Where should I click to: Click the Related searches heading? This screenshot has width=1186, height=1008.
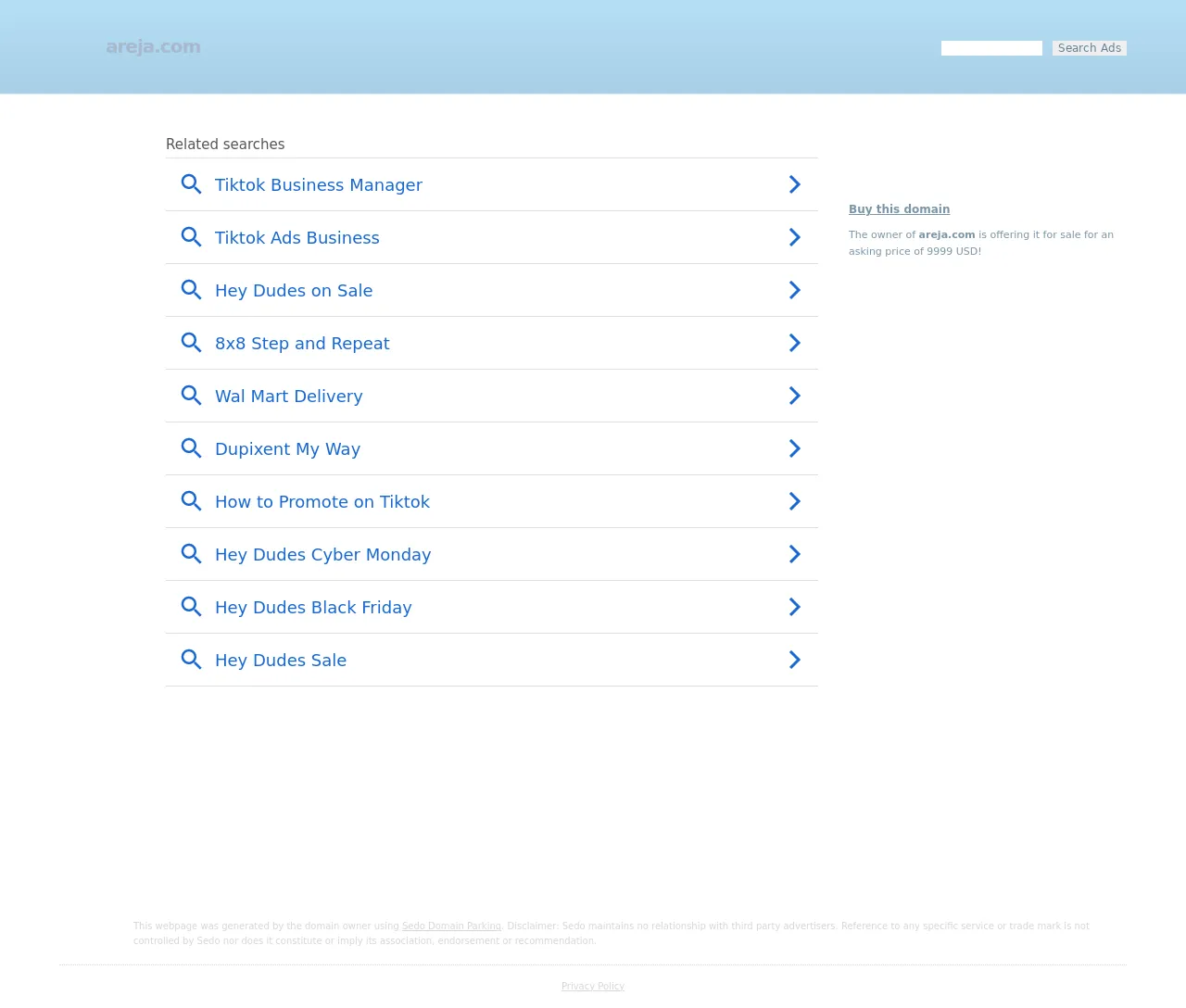pyautogui.click(x=225, y=144)
